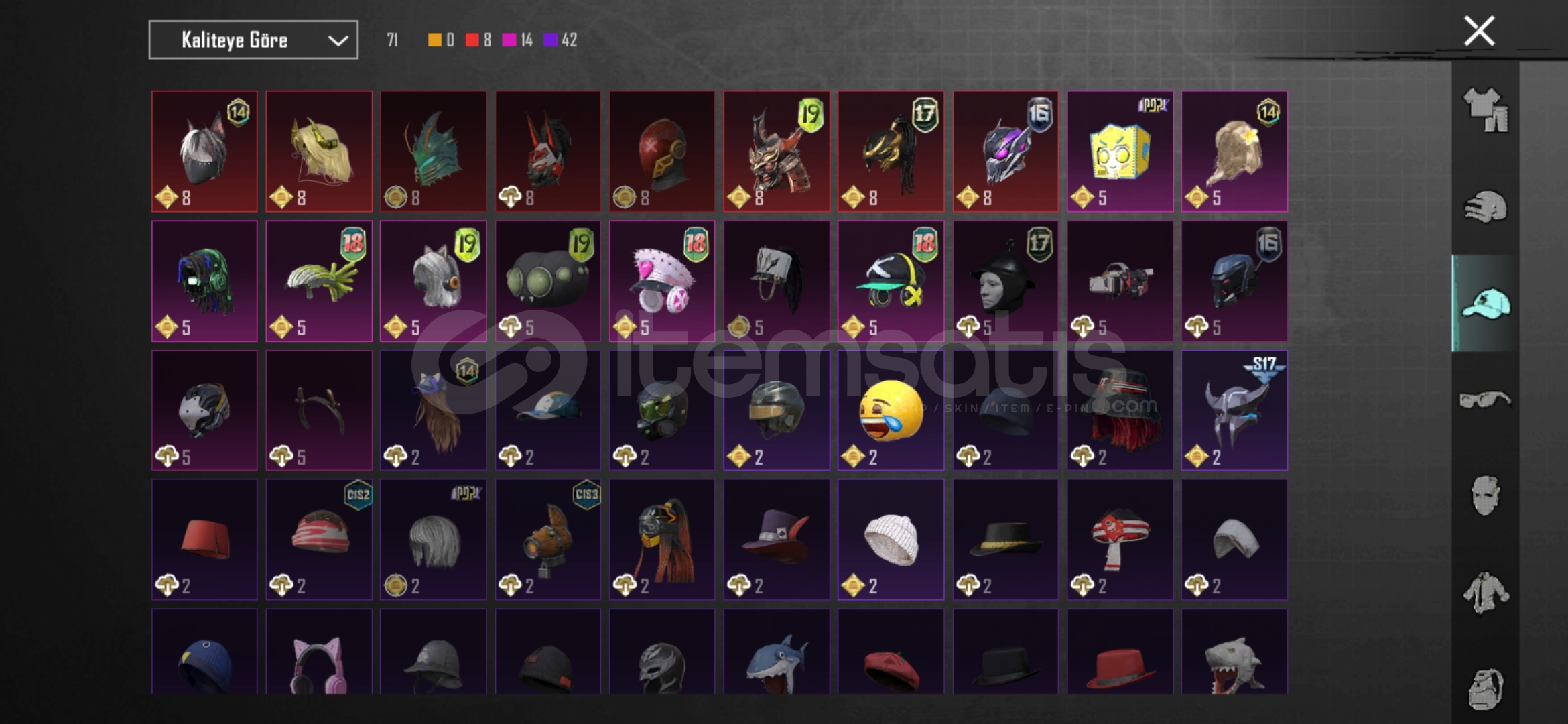Close the inventory with the X
The height and width of the screenshot is (724, 1568).
pos(1479,31)
